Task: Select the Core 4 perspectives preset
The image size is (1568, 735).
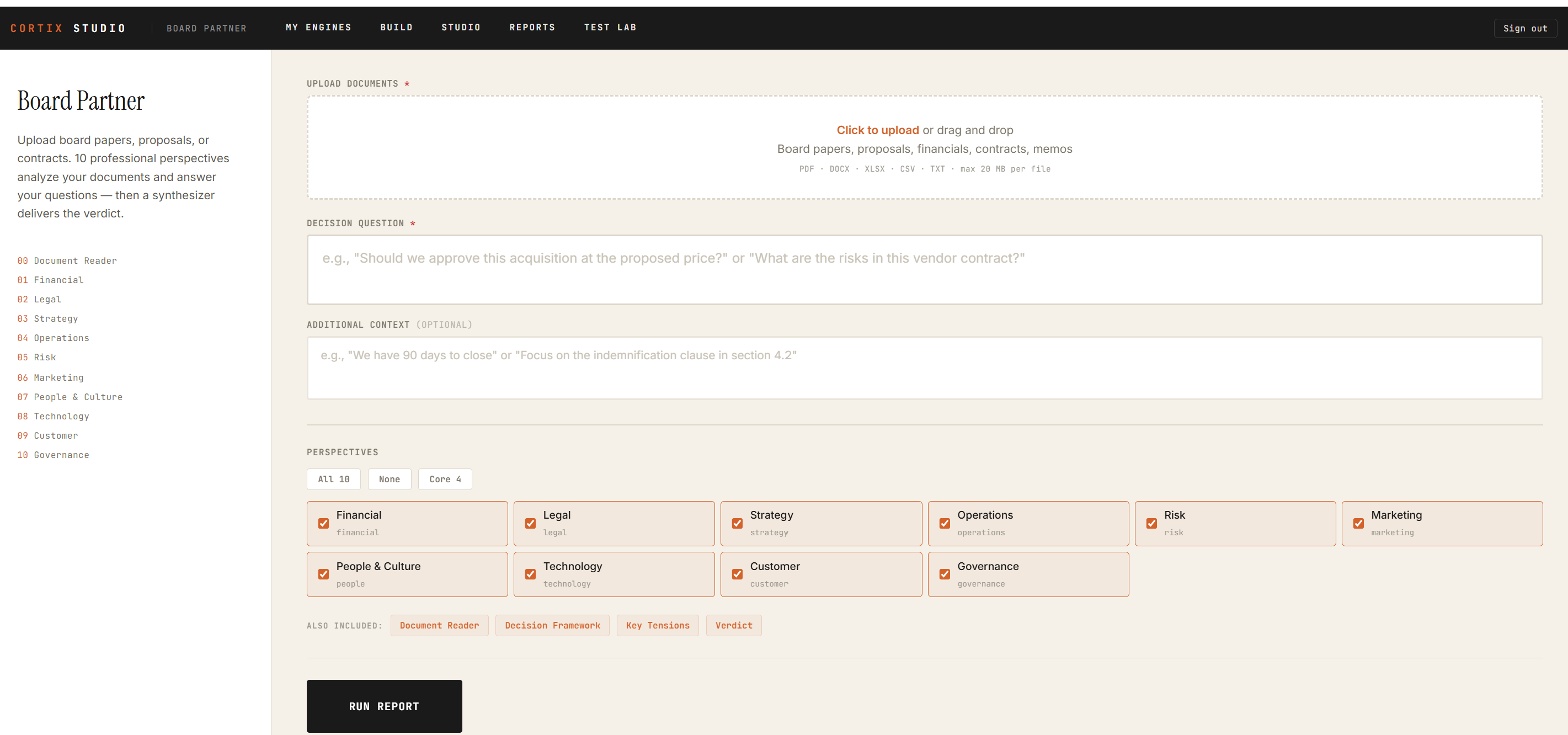Action: tap(445, 480)
